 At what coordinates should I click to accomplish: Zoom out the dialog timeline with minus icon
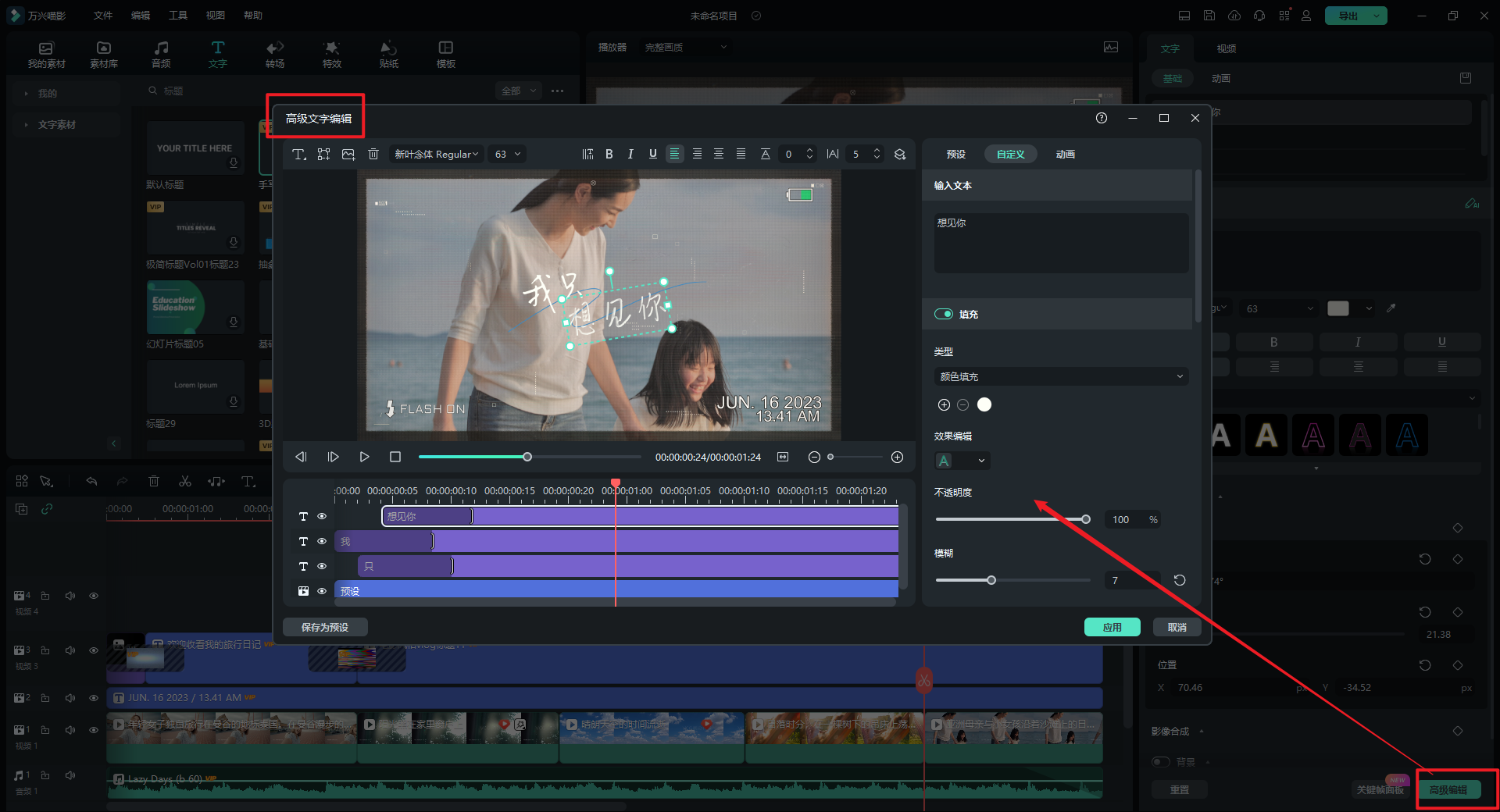pos(814,458)
